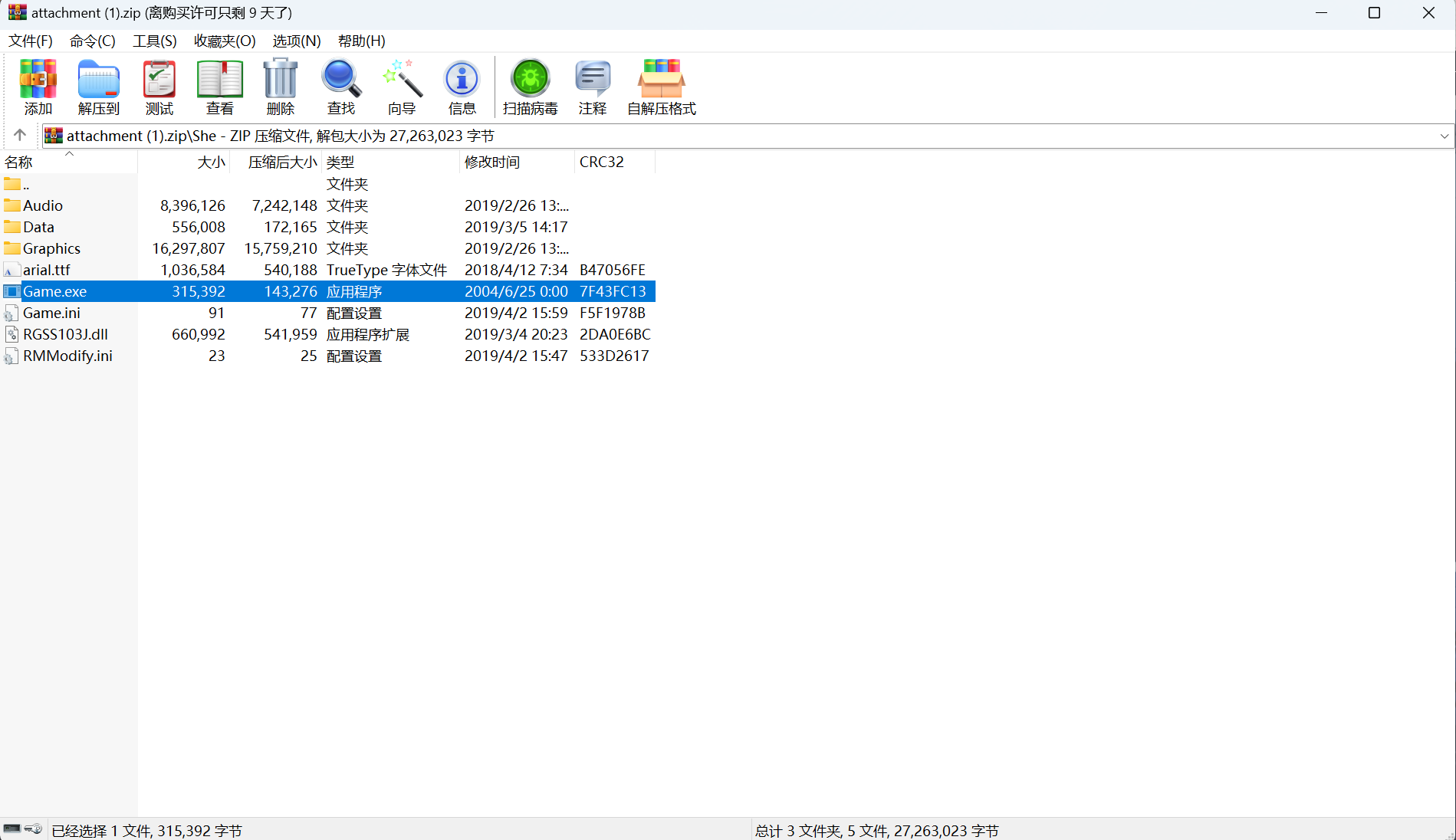
Task: Click the RGSS103J.dll file icon
Action: 12,334
